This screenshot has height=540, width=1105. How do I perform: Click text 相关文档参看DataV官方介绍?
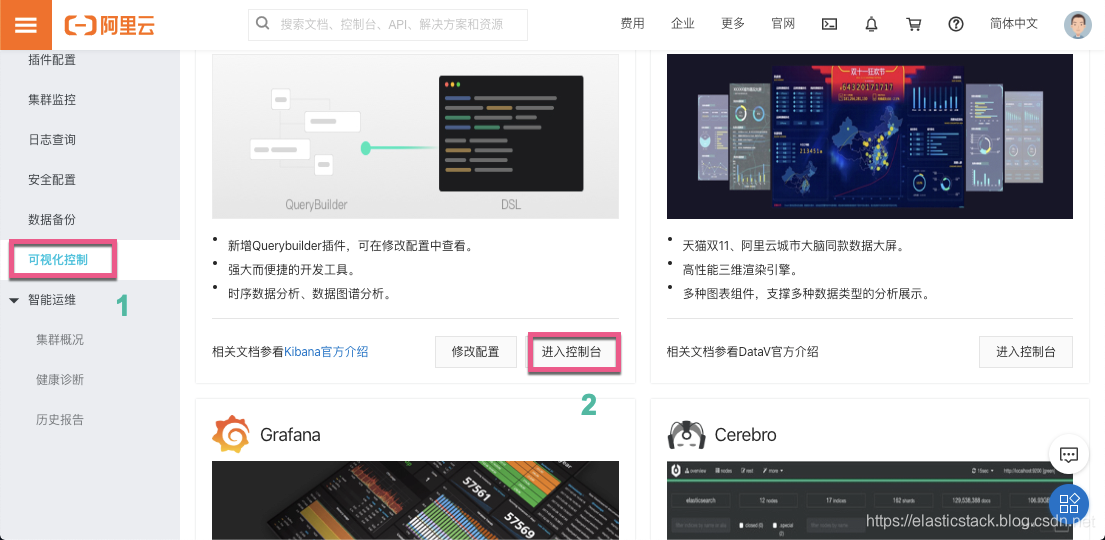tap(743, 352)
